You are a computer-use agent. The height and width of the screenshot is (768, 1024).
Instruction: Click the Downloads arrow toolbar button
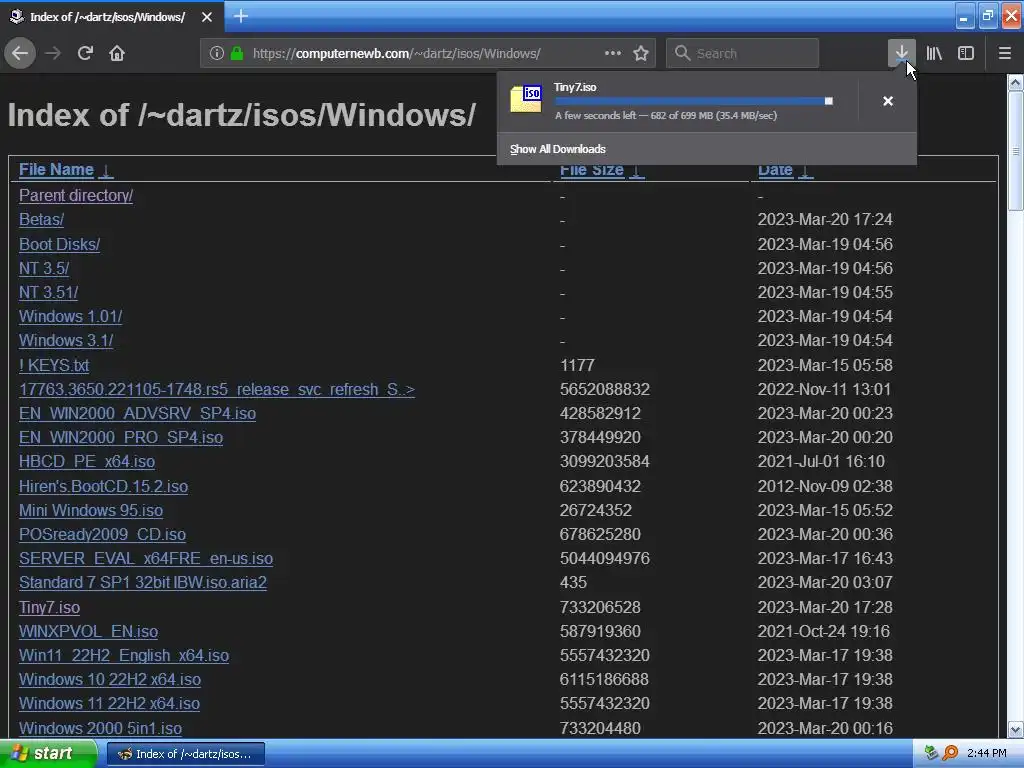click(x=901, y=53)
